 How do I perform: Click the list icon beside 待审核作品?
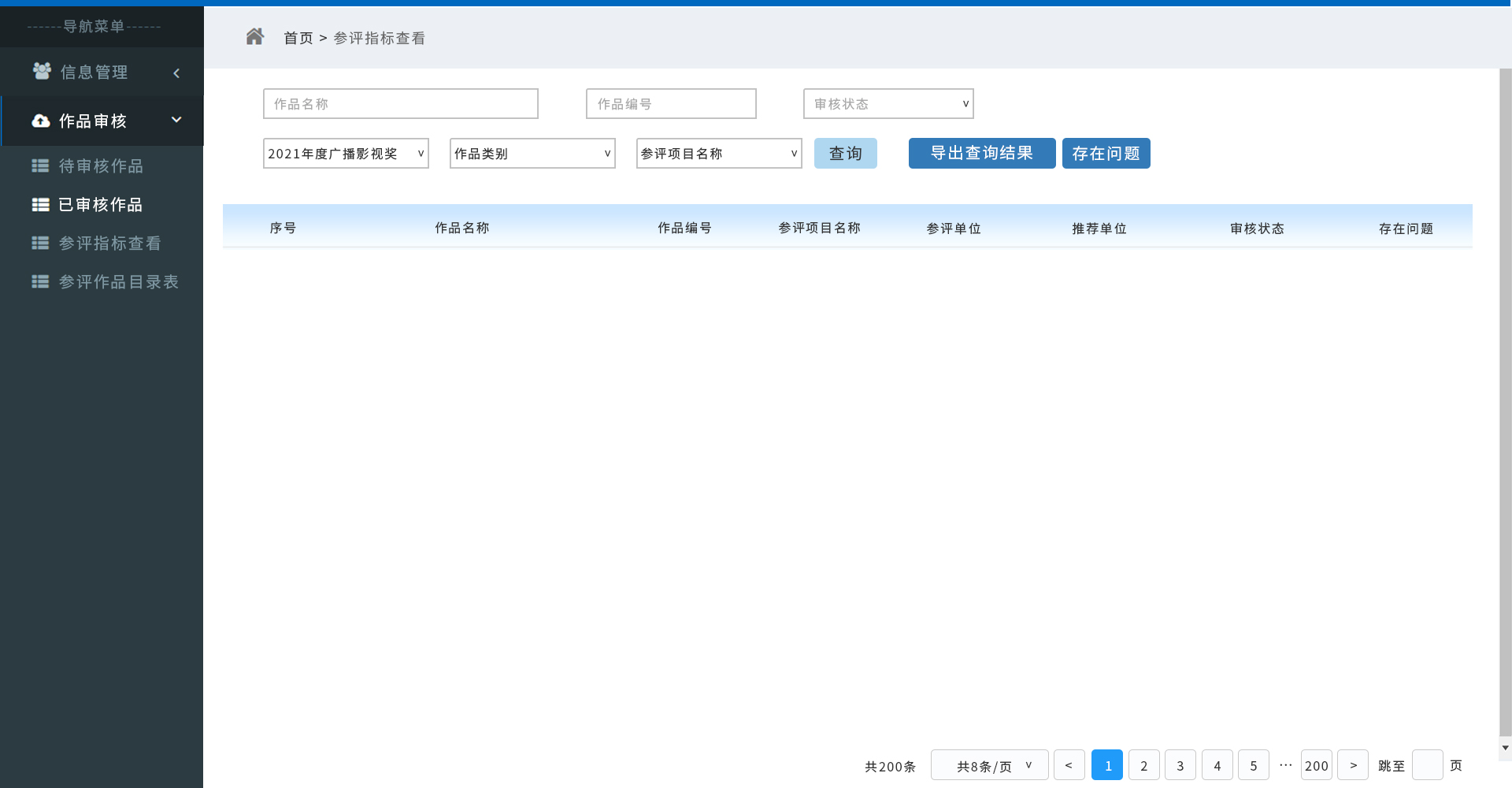[40, 166]
